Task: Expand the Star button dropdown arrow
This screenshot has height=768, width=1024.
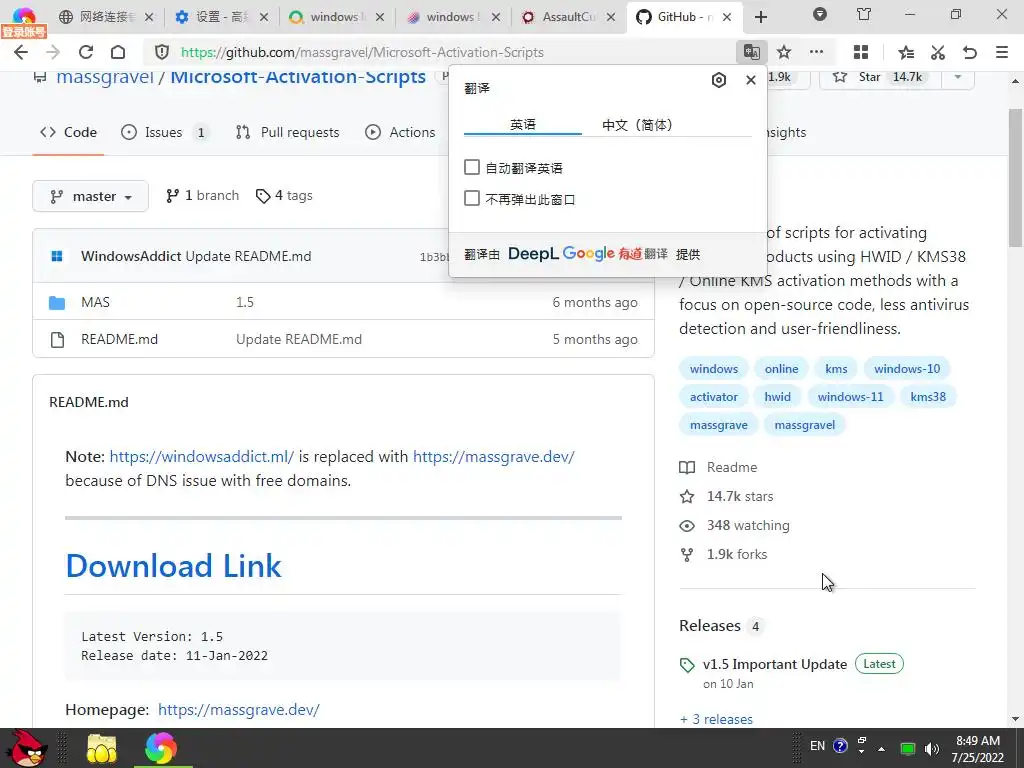Action: click(x=957, y=77)
